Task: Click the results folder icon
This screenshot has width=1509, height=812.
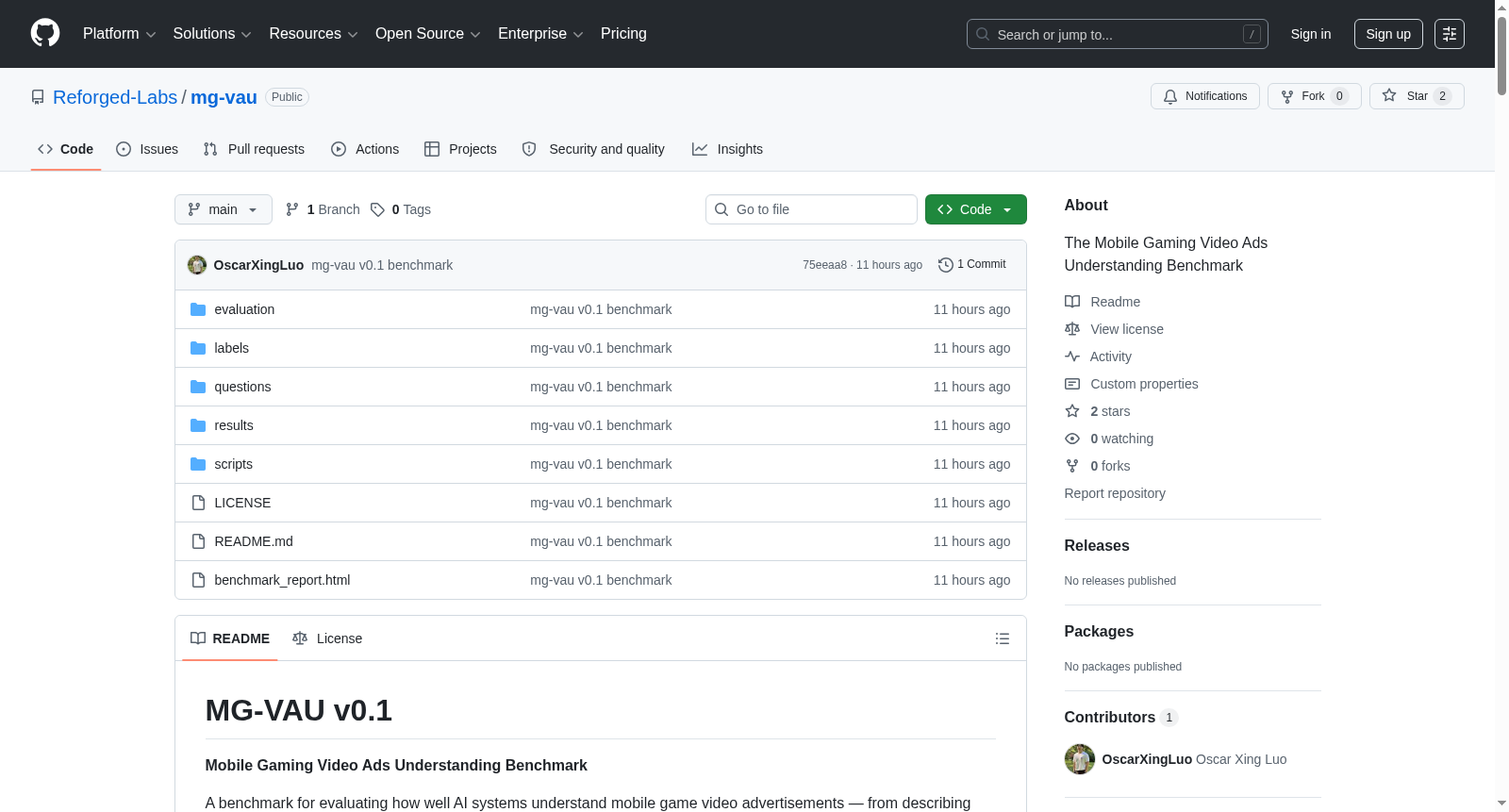Action: 198,425
